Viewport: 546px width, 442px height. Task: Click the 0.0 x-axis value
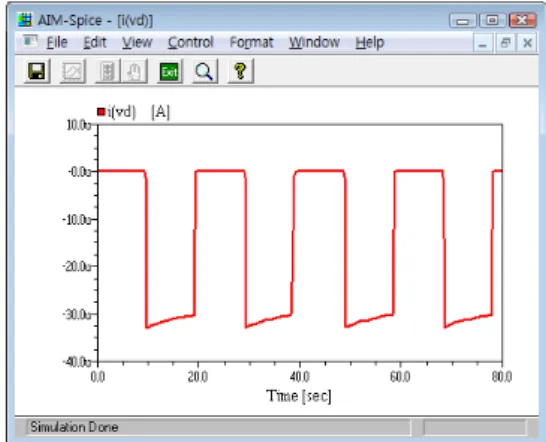(98, 377)
